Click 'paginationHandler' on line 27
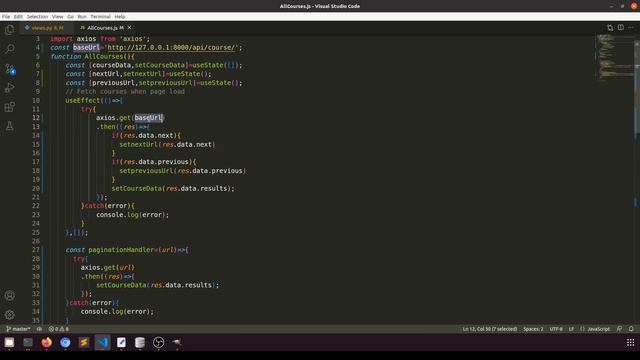This screenshot has width=640, height=360. pos(122,250)
